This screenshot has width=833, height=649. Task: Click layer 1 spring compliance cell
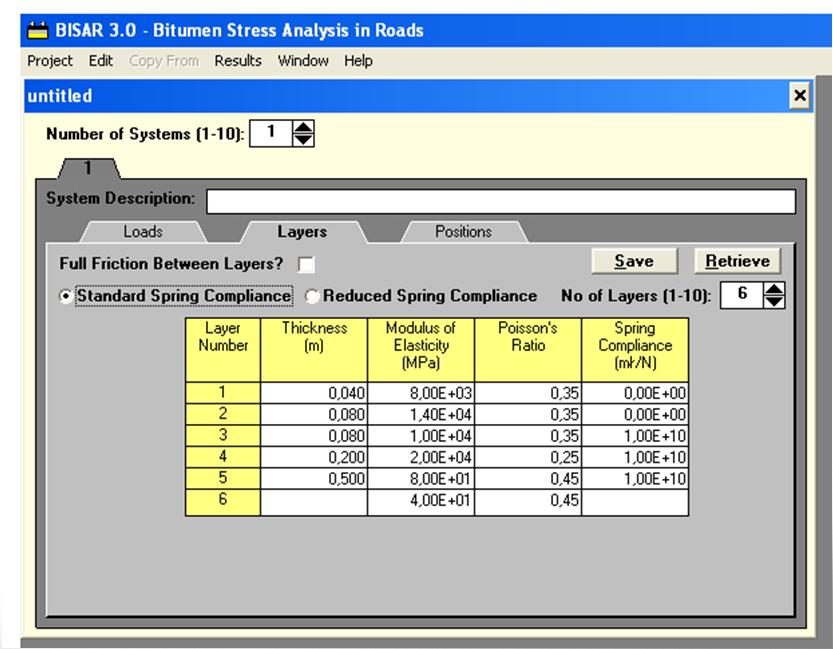635,393
